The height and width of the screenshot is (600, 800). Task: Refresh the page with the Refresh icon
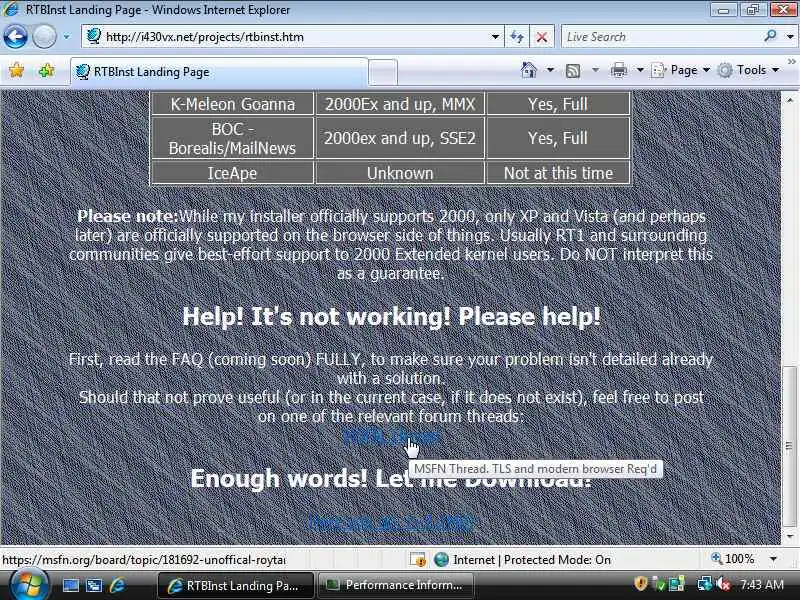(x=517, y=37)
